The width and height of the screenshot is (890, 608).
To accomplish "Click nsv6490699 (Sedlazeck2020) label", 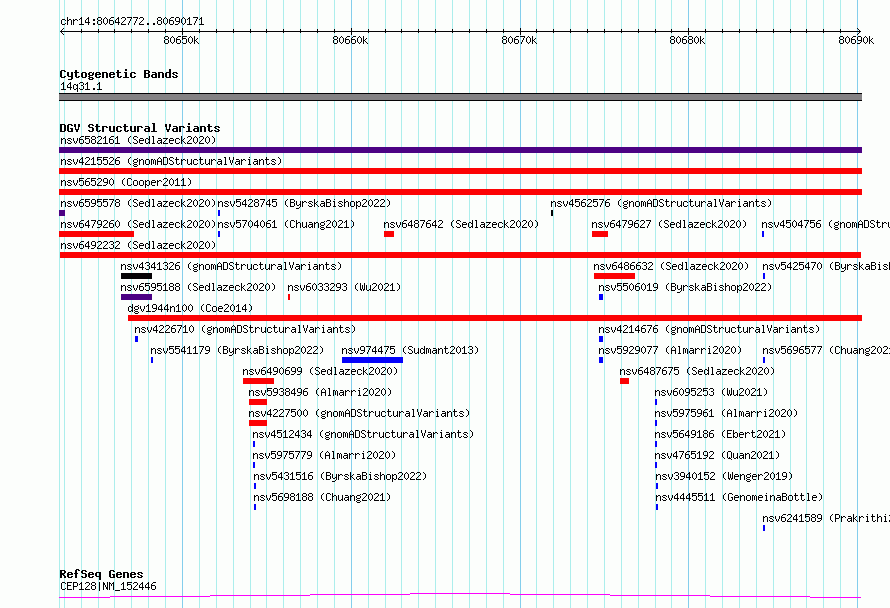I will (x=320, y=371).
